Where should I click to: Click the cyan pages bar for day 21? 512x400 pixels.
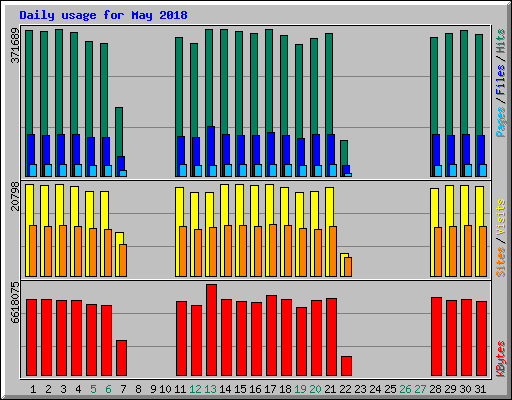333,170
